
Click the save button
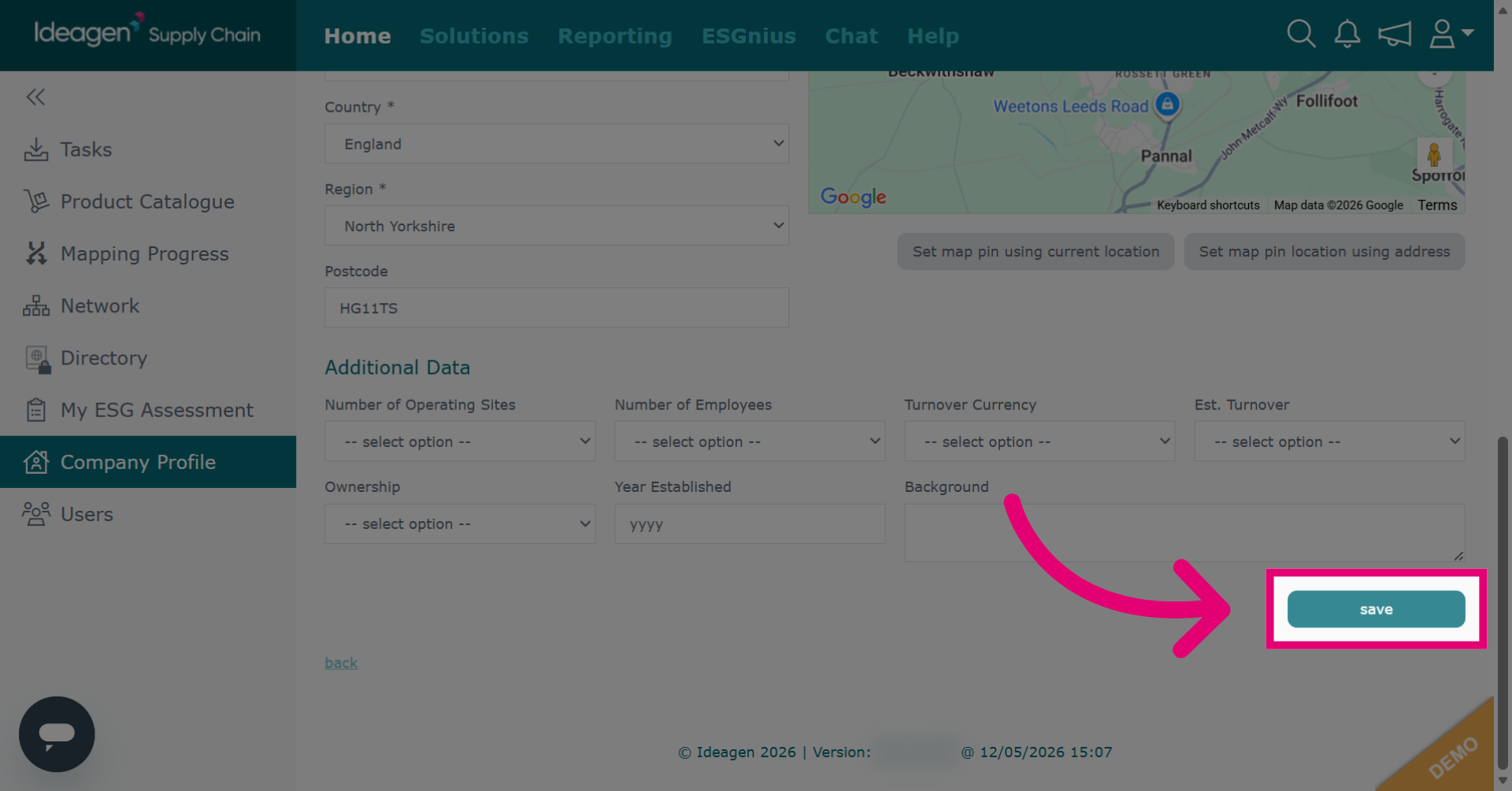tap(1376, 609)
